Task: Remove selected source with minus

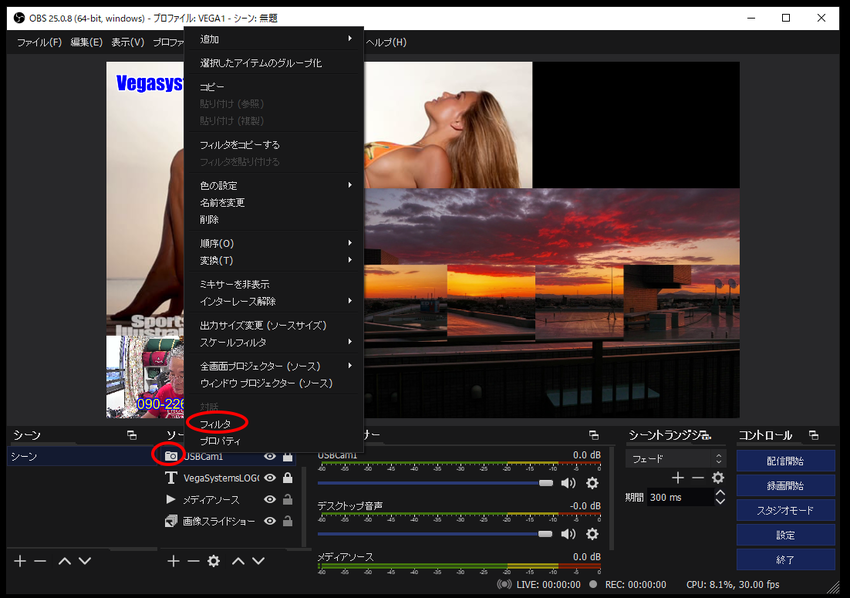Action: [x=194, y=561]
